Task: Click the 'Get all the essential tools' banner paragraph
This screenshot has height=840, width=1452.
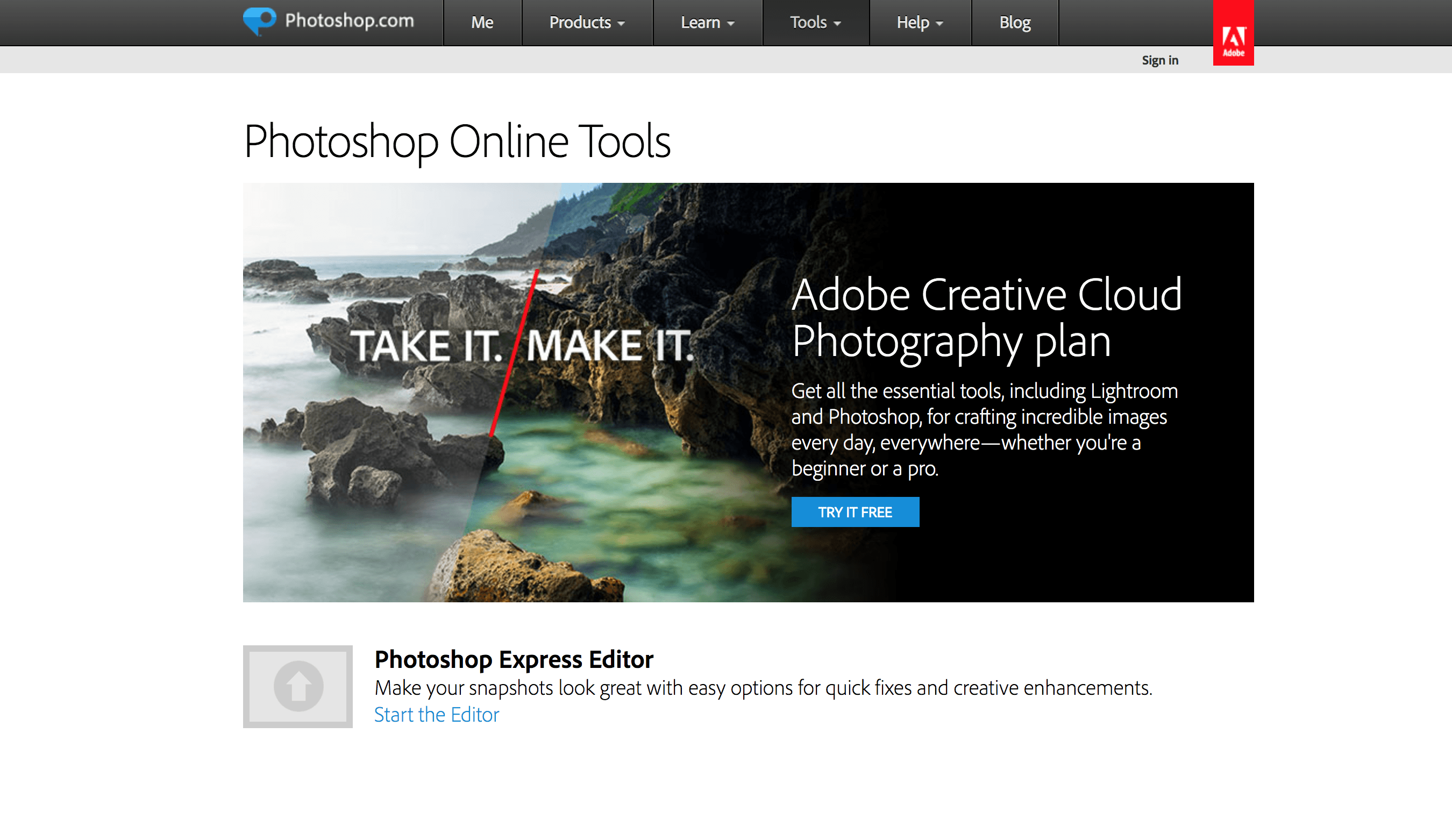Action: click(x=984, y=429)
